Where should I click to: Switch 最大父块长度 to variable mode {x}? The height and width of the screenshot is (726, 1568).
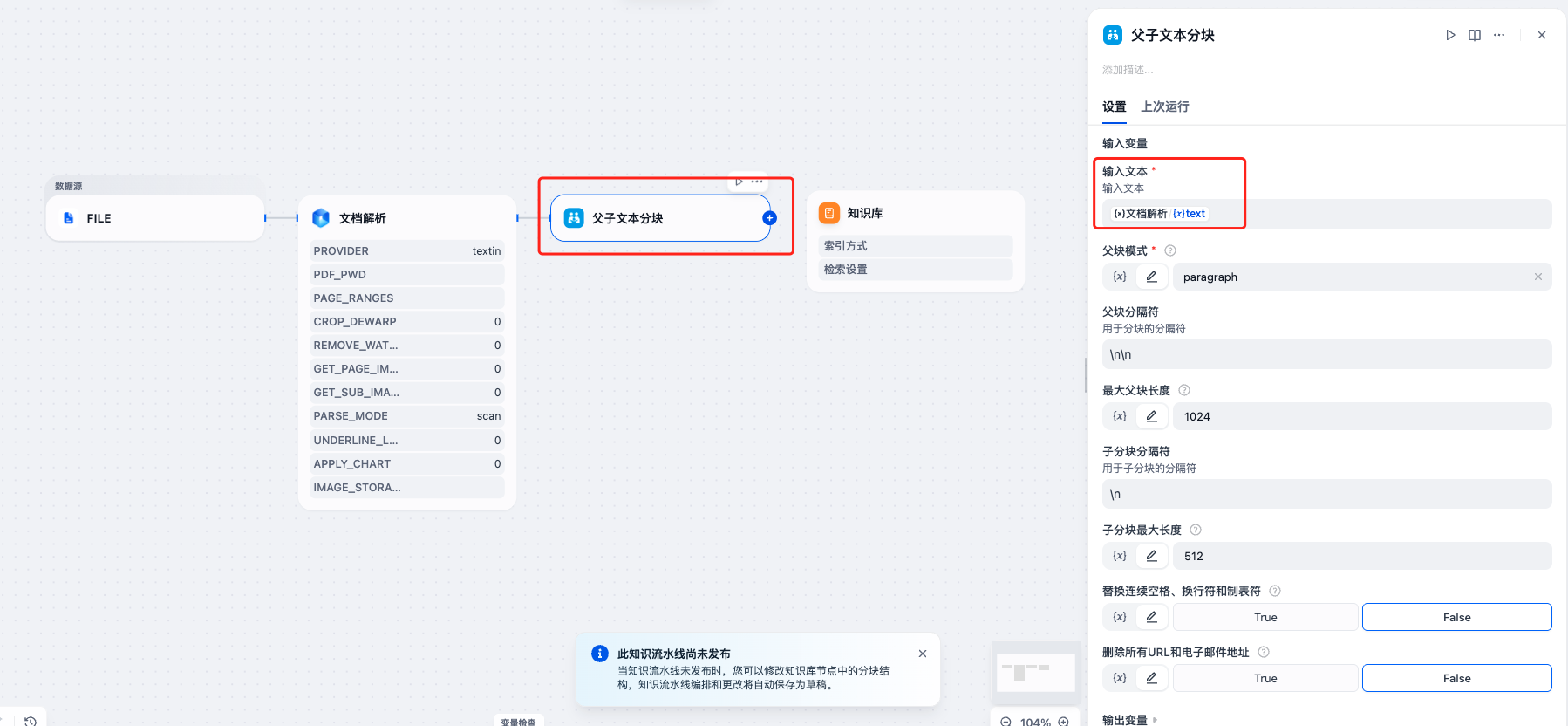click(x=1120, y=416)
